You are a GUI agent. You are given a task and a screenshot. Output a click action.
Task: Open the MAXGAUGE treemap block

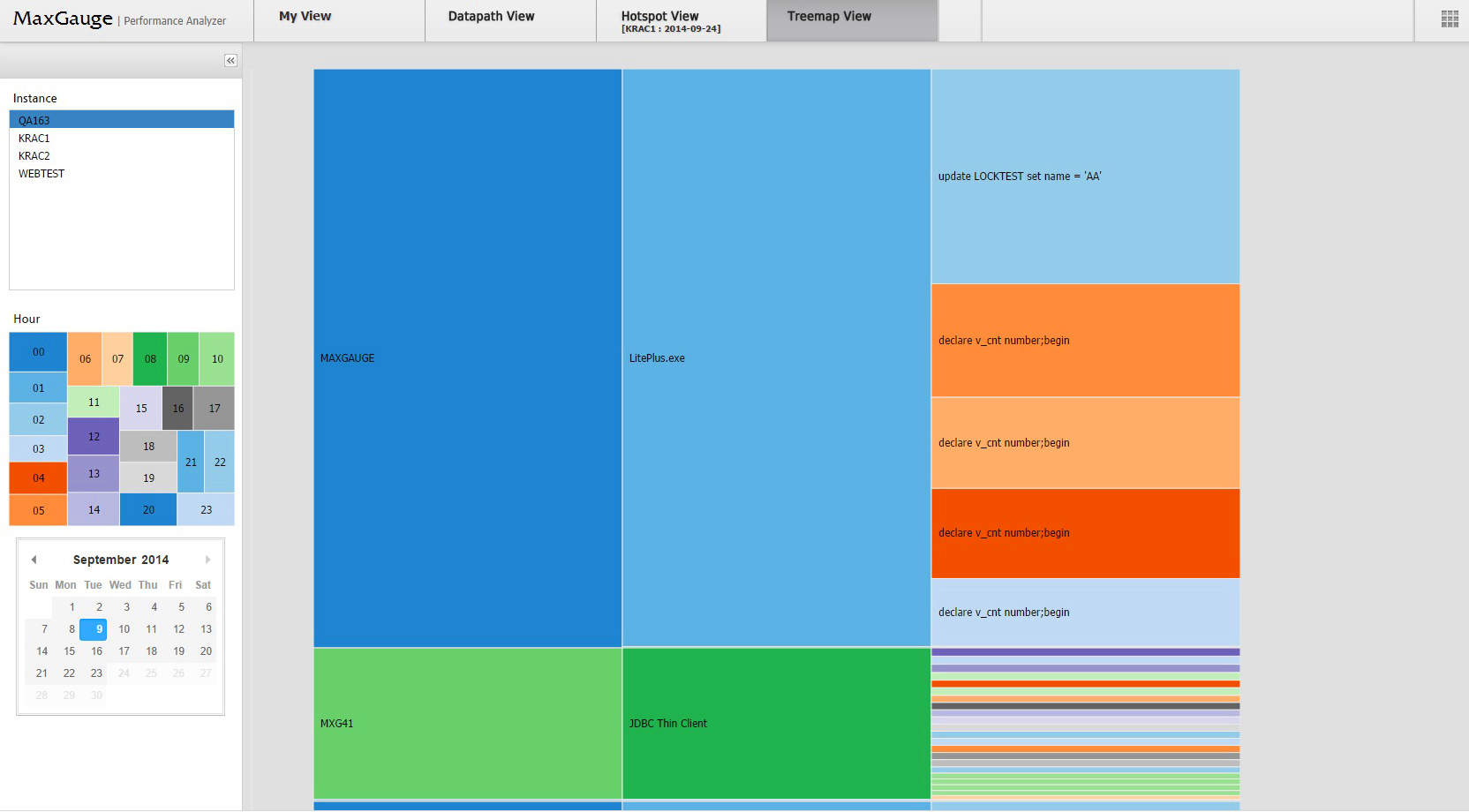468,358
